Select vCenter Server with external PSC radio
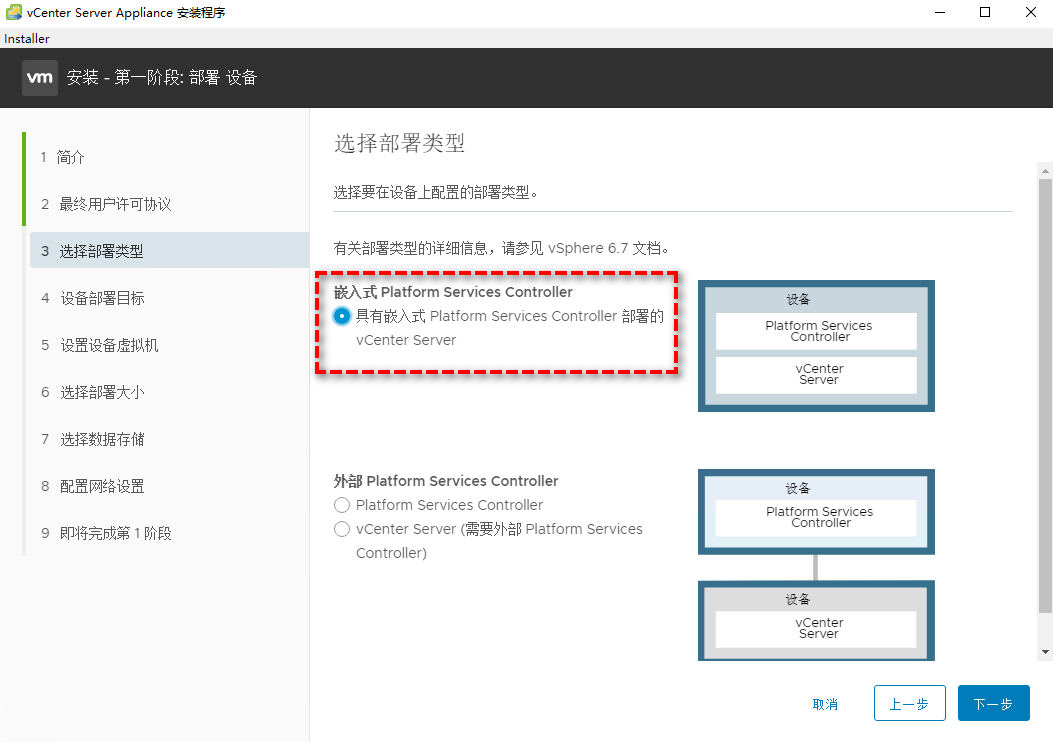This screenshot has height=742, width=1053. tap(342, 529)
